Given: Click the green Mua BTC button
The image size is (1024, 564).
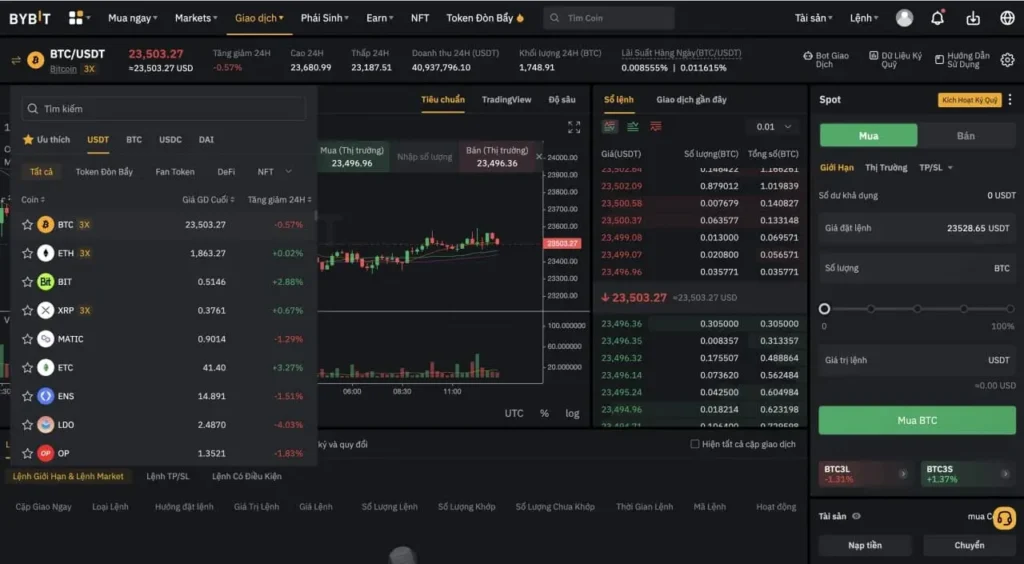Looking at the screenshot, I should [x=917, y=420].
